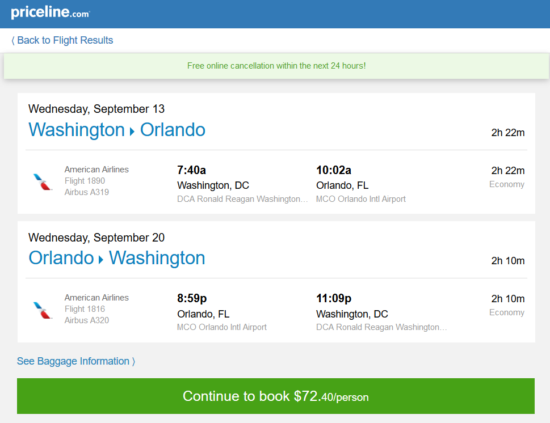The width and height of the screenshot is (550, 423).
Task: Select the Orlando ▸ Washington route heading
Action: pyautogui.click(x=117, y=258)
